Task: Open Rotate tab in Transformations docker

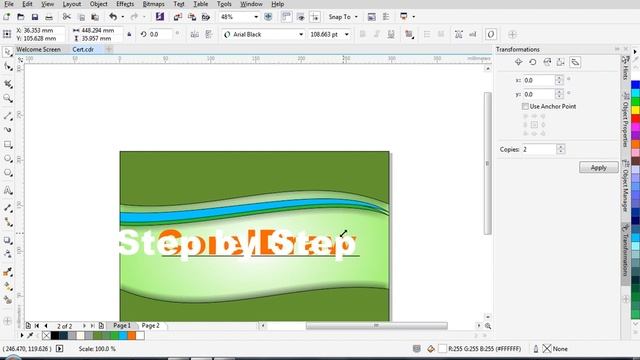Action: (x=533, y=62)
